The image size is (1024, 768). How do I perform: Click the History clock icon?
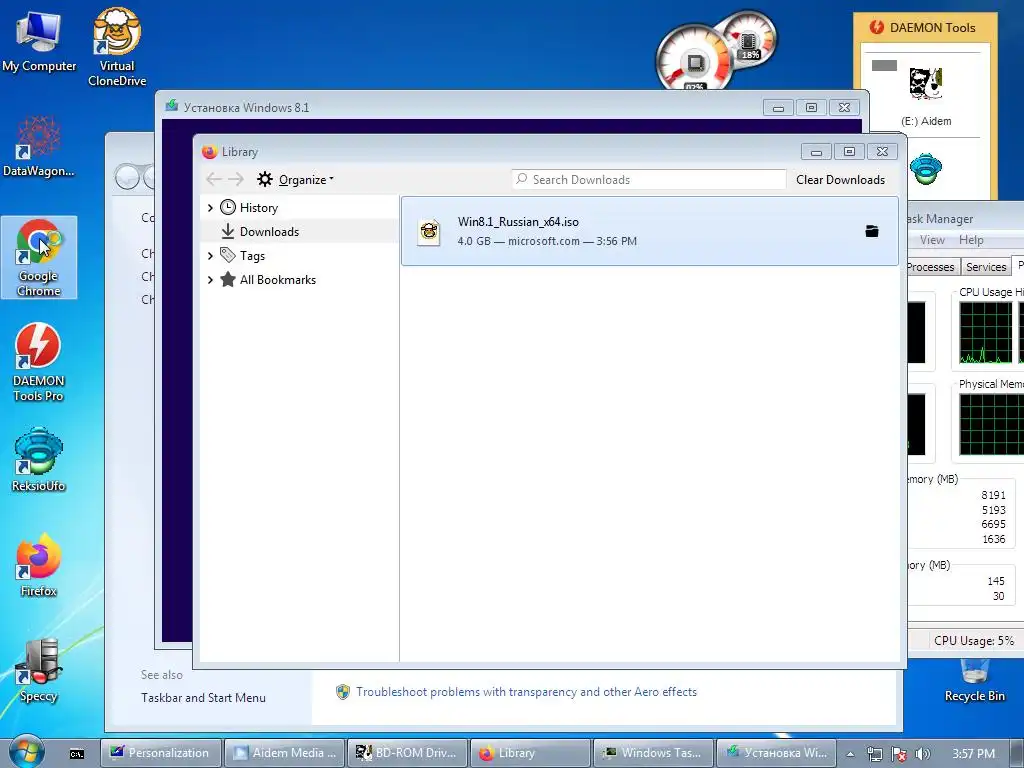click(x=228, y=208)
